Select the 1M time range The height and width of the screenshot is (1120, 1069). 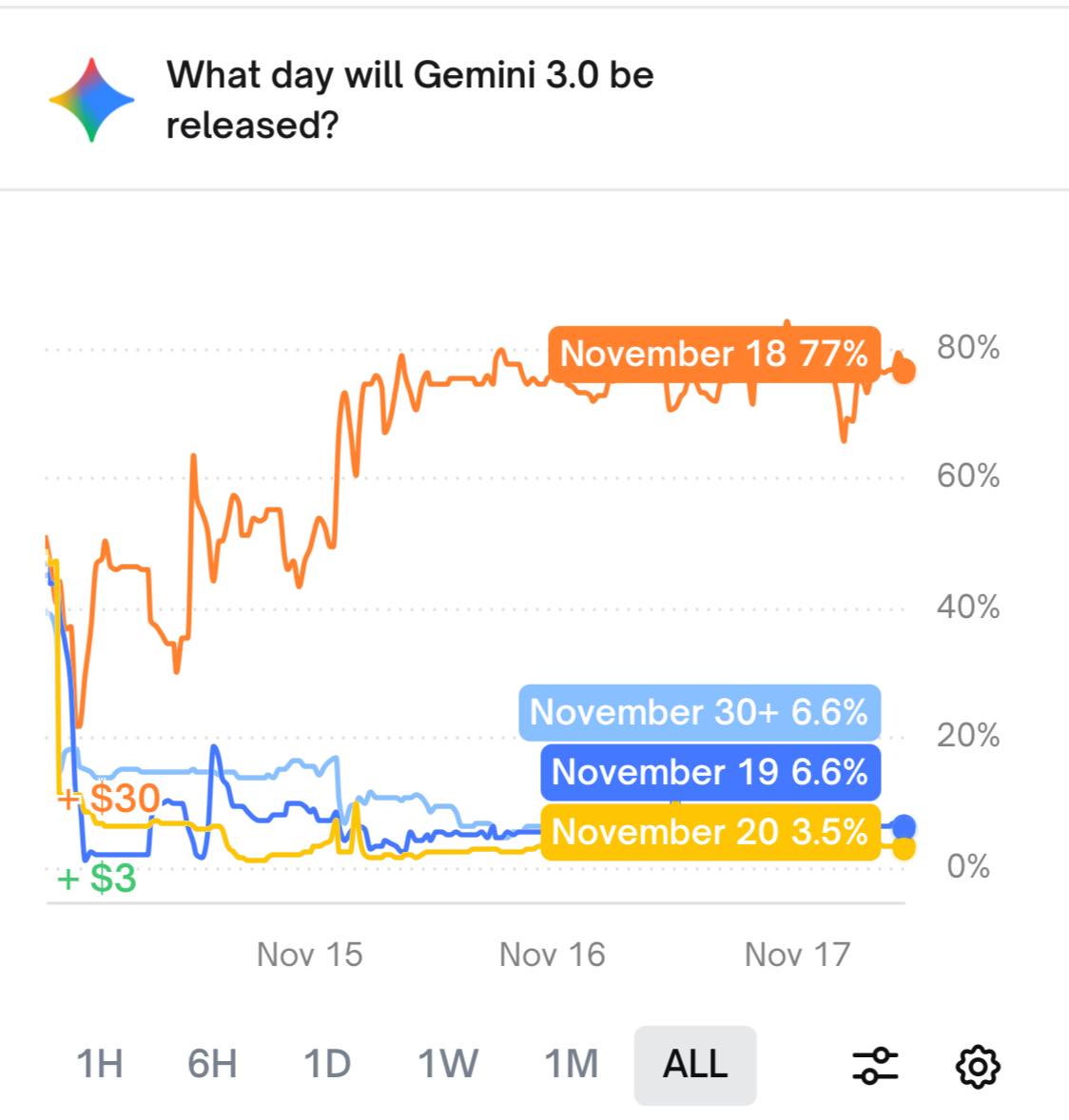571,1065
